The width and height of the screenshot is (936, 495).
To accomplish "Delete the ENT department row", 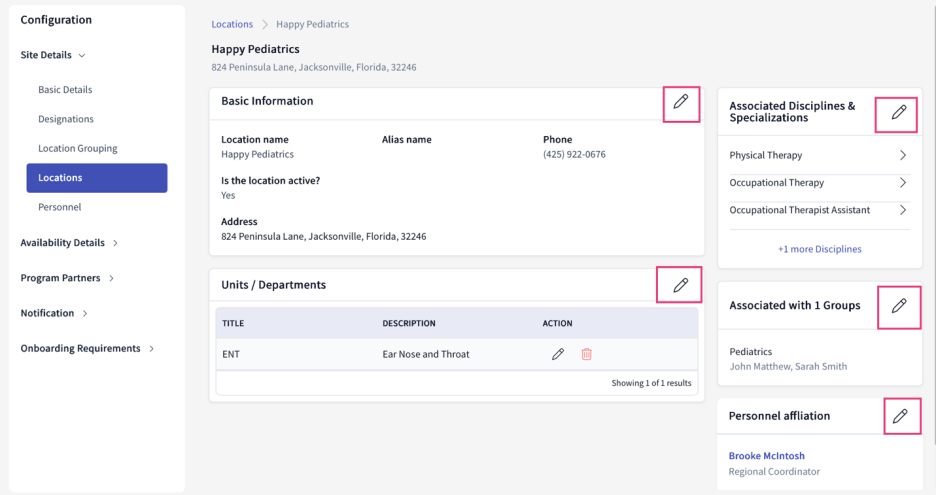I will click(x=587, y=355).
